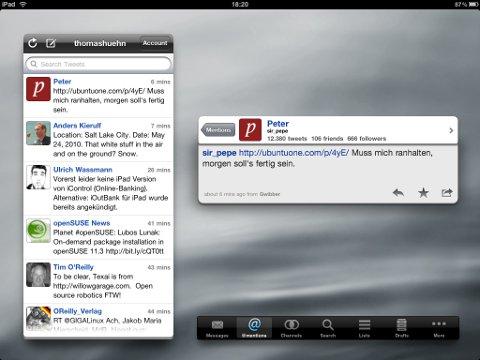Select OReilly_Verlag name link
The image size is (480, 360).
pyautogui.click(x=77, y=311)
